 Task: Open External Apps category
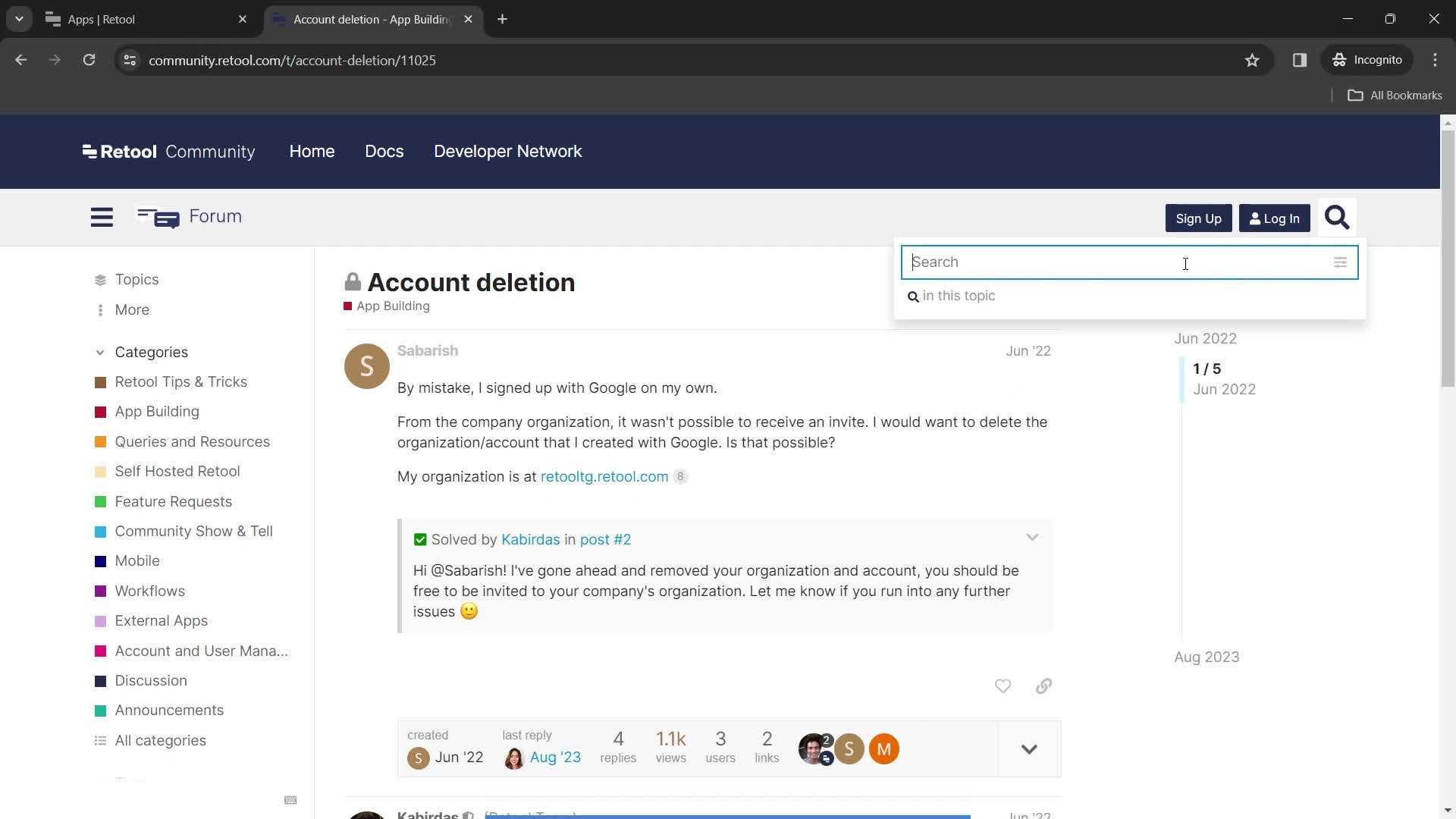click(x=161, y=621)
